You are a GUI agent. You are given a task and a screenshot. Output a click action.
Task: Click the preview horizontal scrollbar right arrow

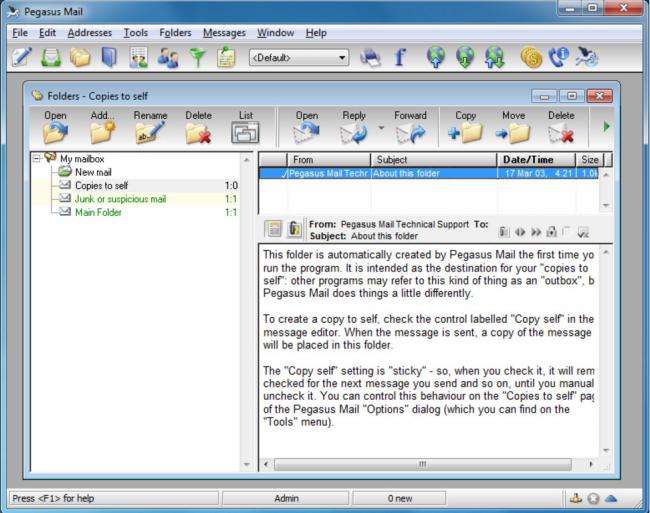point(591,464)
